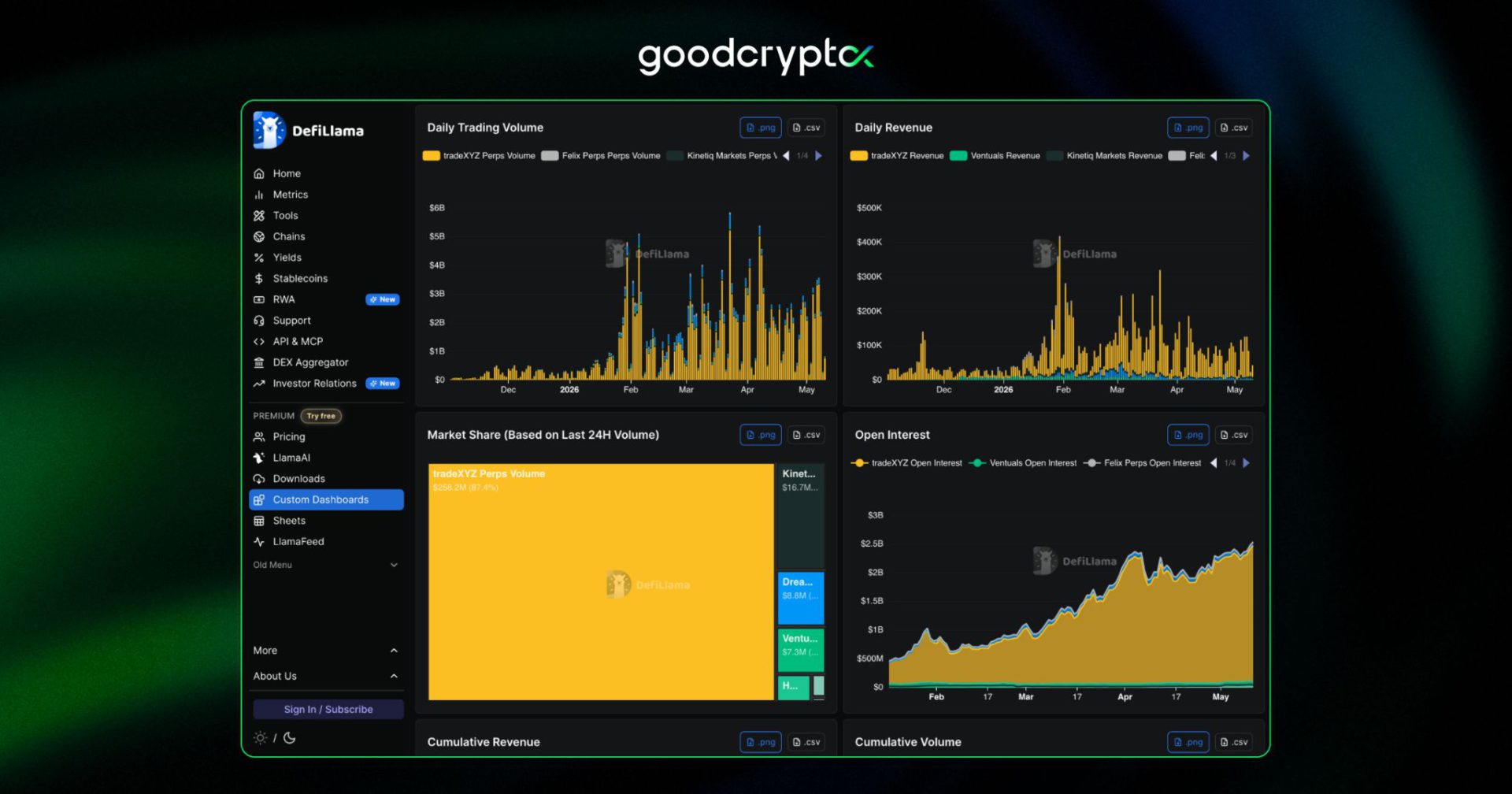1512x794 pixels.
Task: Click the Support headset icon
Action: tap(259, 321)
